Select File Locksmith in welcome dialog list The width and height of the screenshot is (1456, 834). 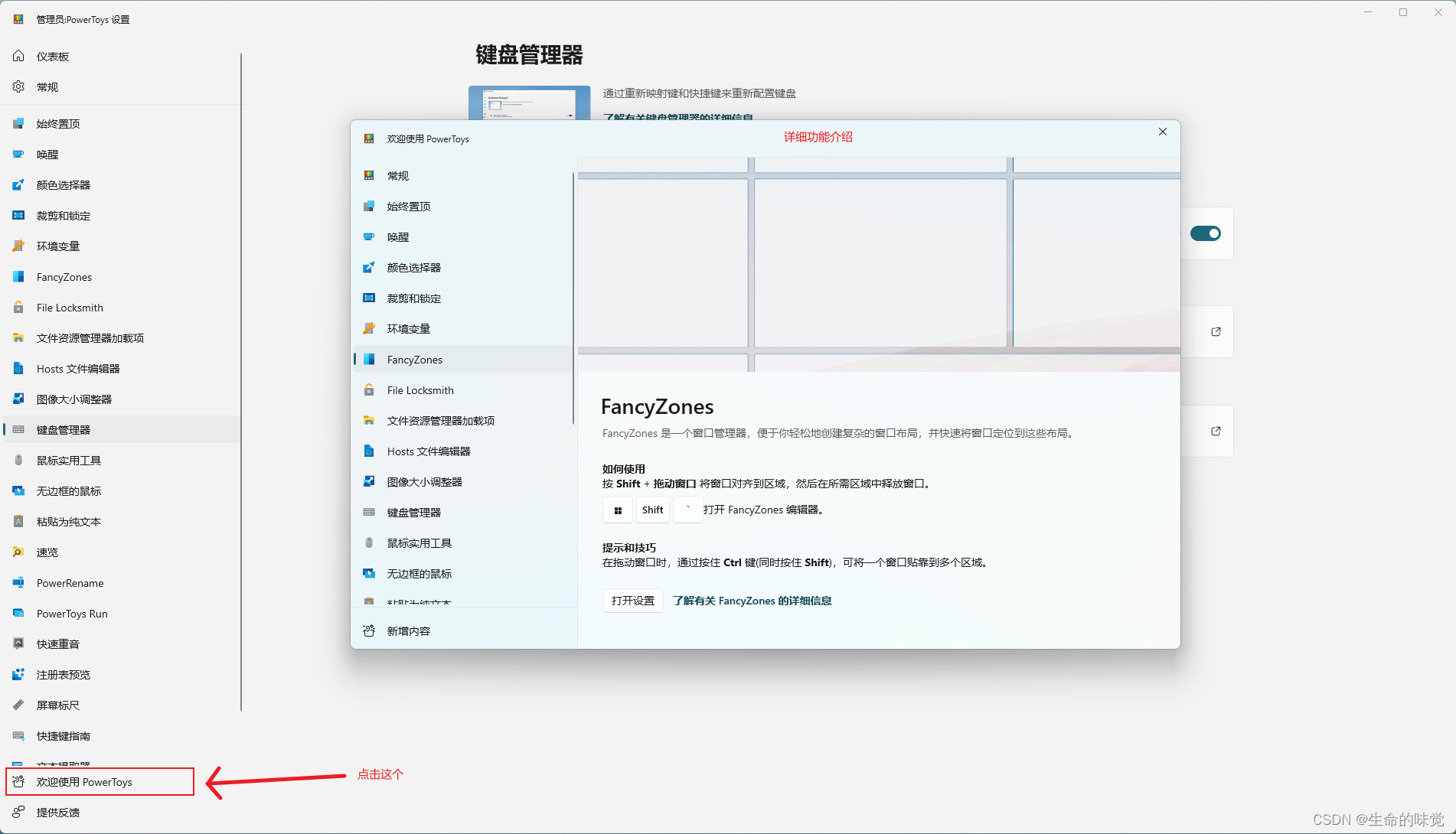462,390
